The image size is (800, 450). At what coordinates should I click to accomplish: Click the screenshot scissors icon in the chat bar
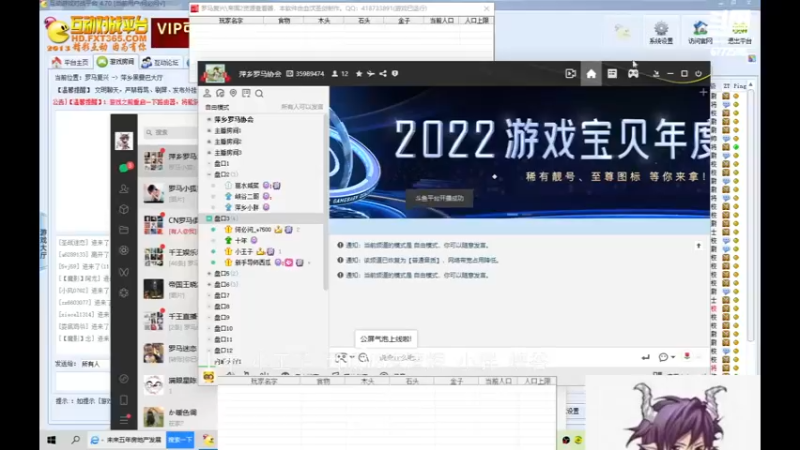click(340, 358)
